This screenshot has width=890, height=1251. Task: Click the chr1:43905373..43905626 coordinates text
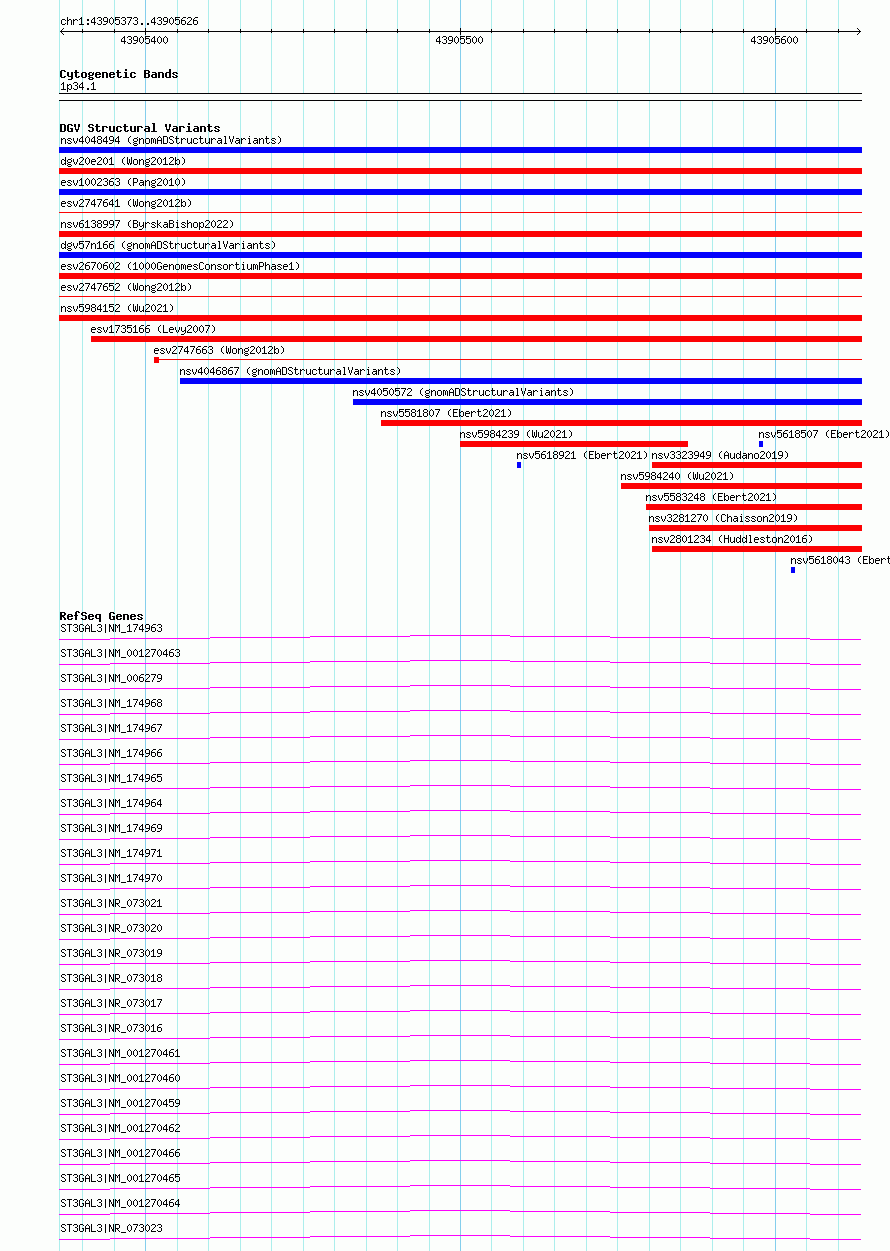tap(129, 21)
